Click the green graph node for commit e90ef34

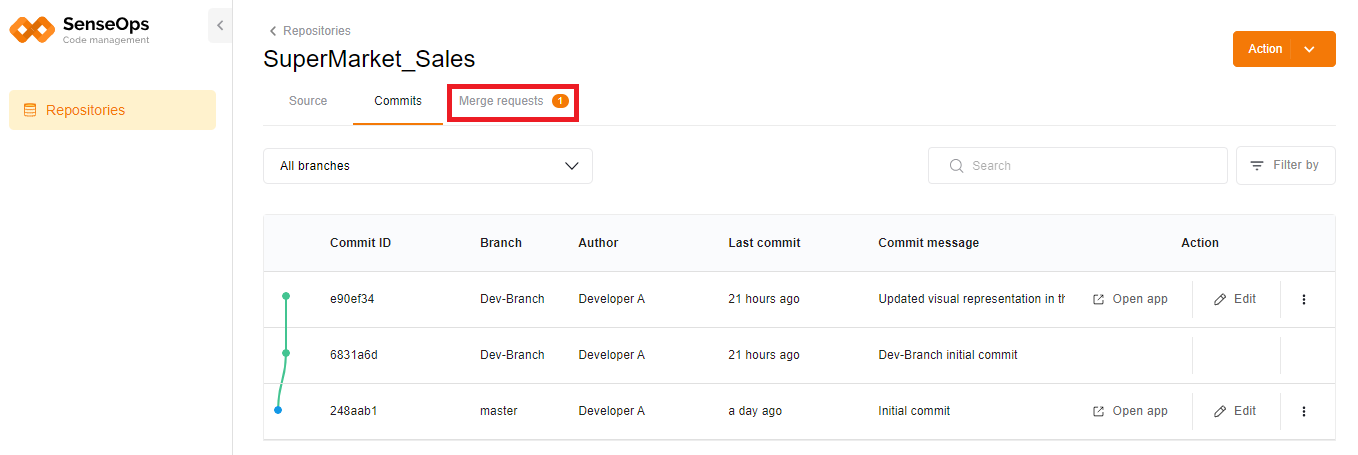[286, 296]
